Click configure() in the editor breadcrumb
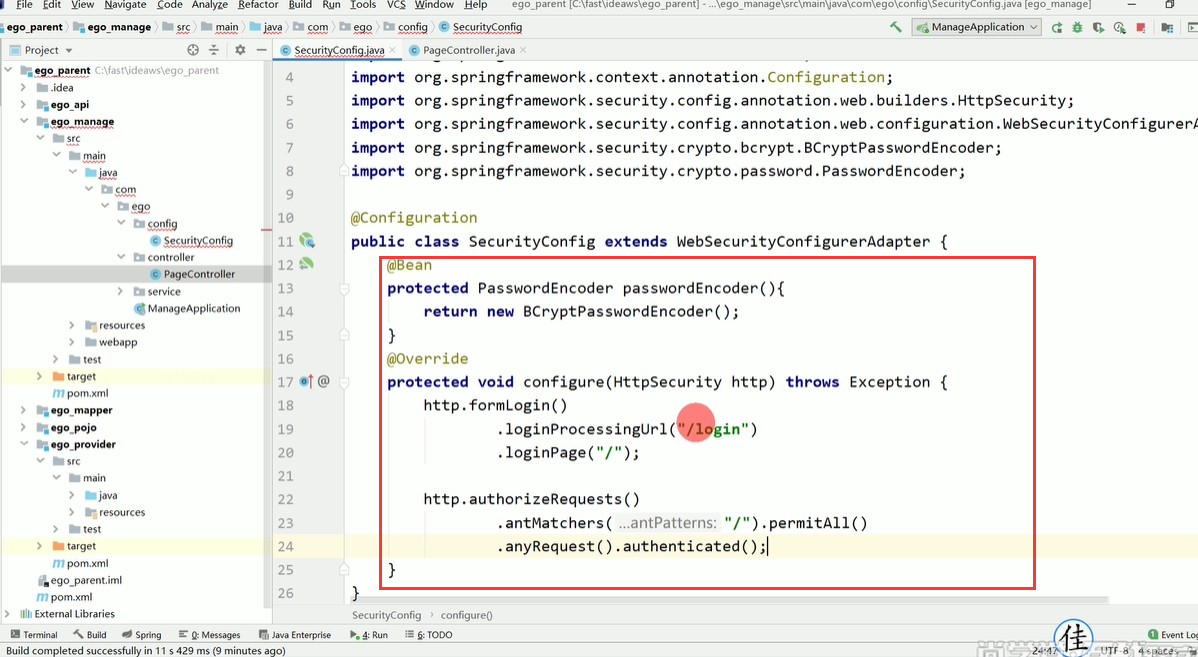The width and height of the screenshot is (1198, 657). pos(466,615)
